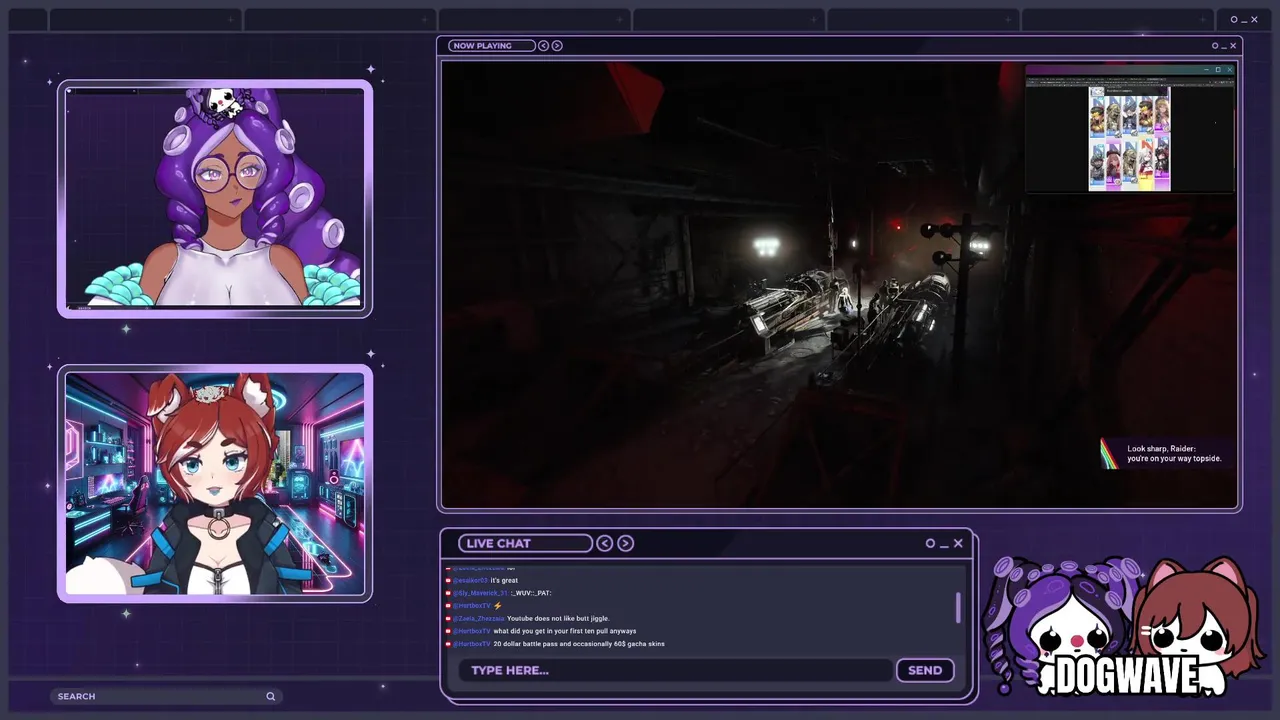
Task: Click the rainbow stripe icon beside game subtitle
Action: point(1109,454)
